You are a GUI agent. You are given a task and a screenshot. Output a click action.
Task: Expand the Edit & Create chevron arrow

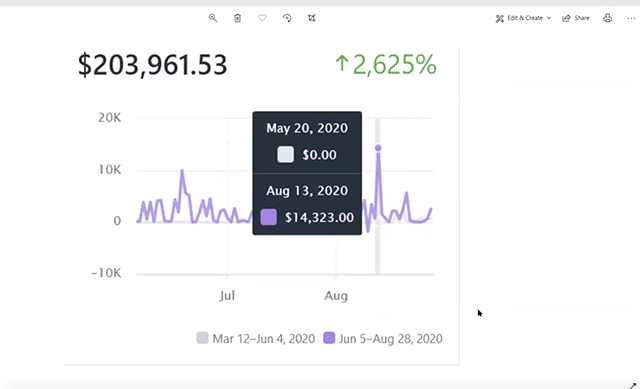point(549,18)
